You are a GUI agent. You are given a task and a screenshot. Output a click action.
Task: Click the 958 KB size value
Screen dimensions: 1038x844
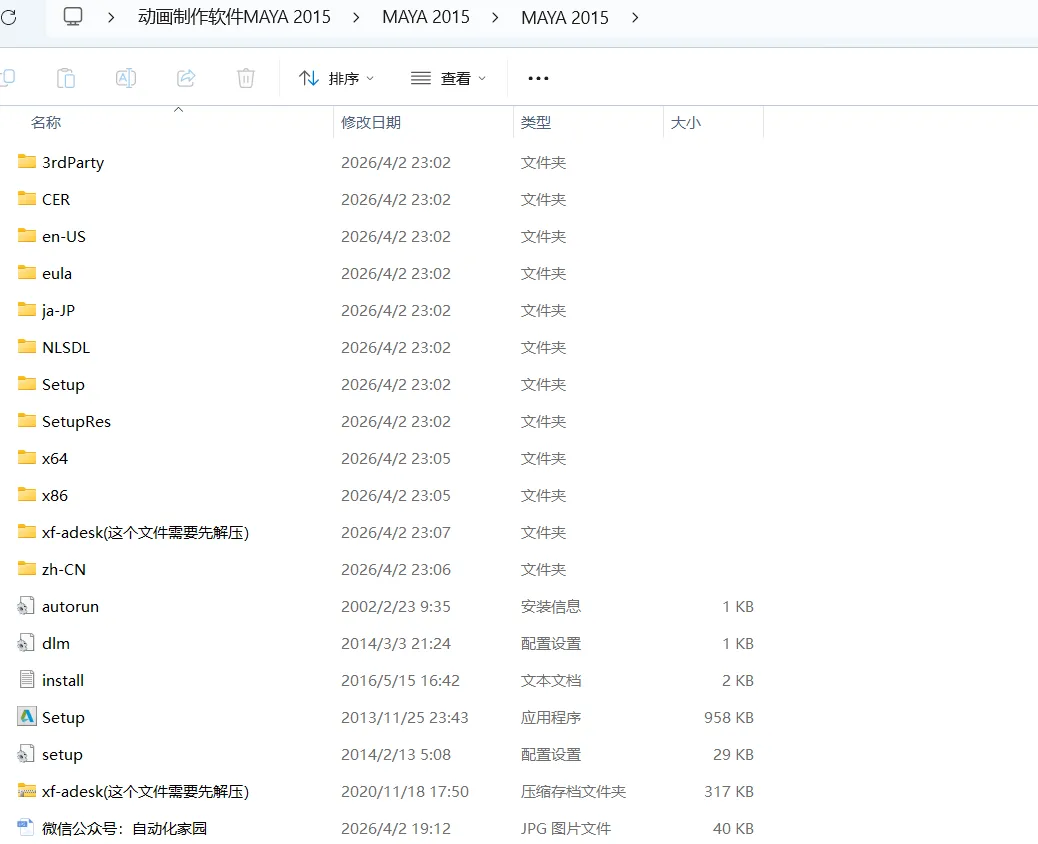click(x=729, y=718)
